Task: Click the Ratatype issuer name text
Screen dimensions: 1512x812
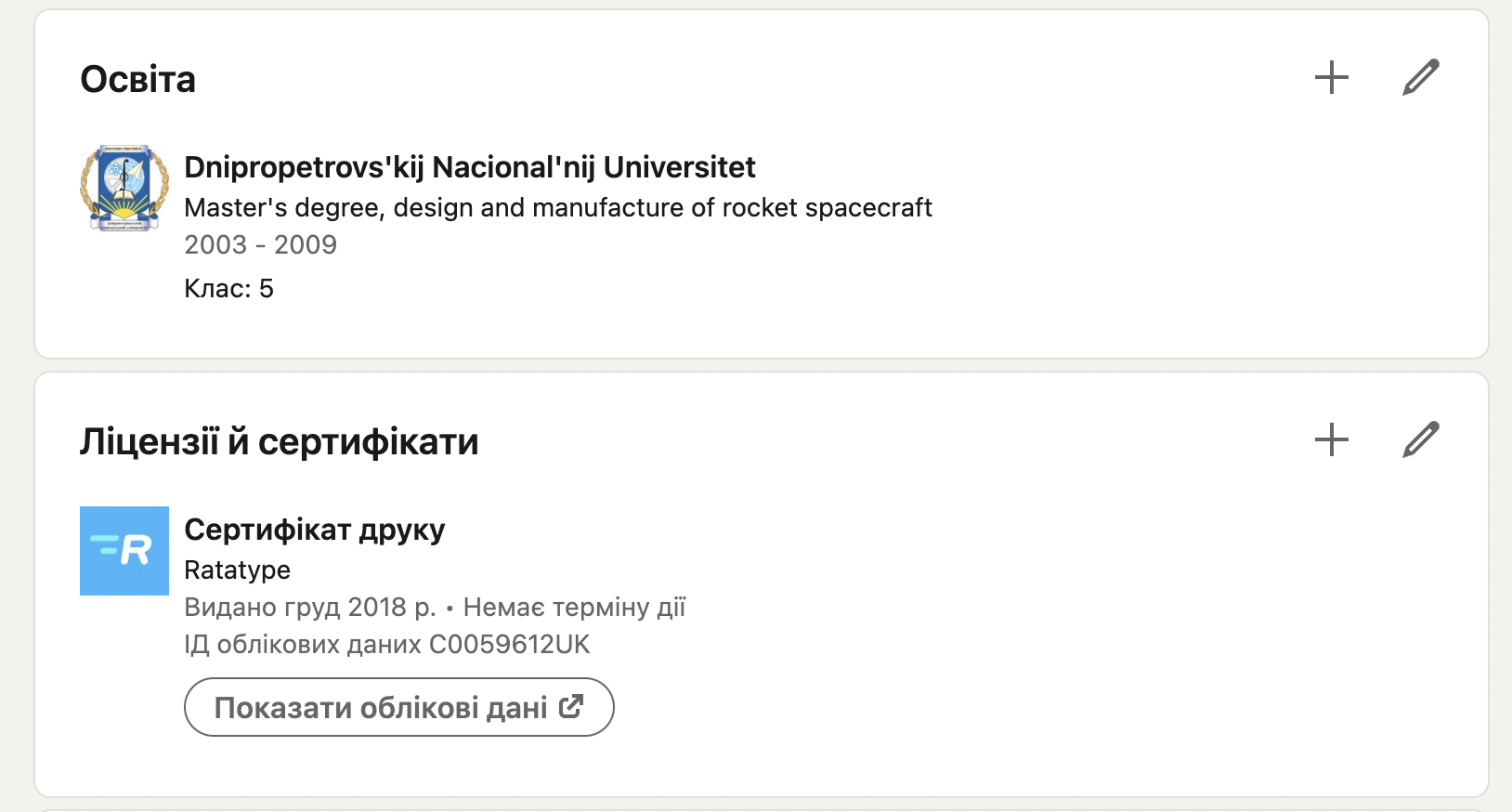Action: point(237,570)
